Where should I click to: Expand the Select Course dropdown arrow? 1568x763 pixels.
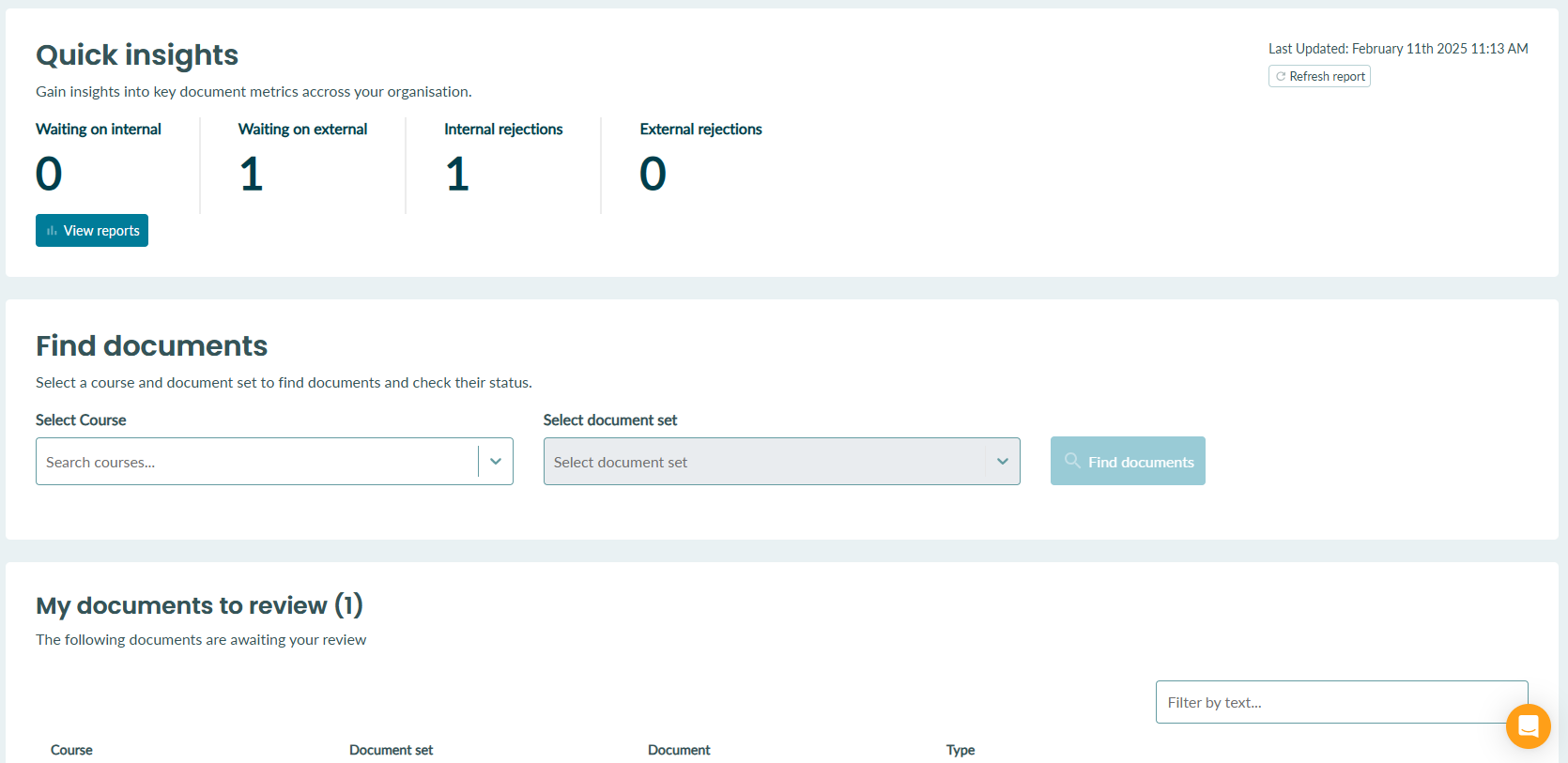(x=496, y=462)
